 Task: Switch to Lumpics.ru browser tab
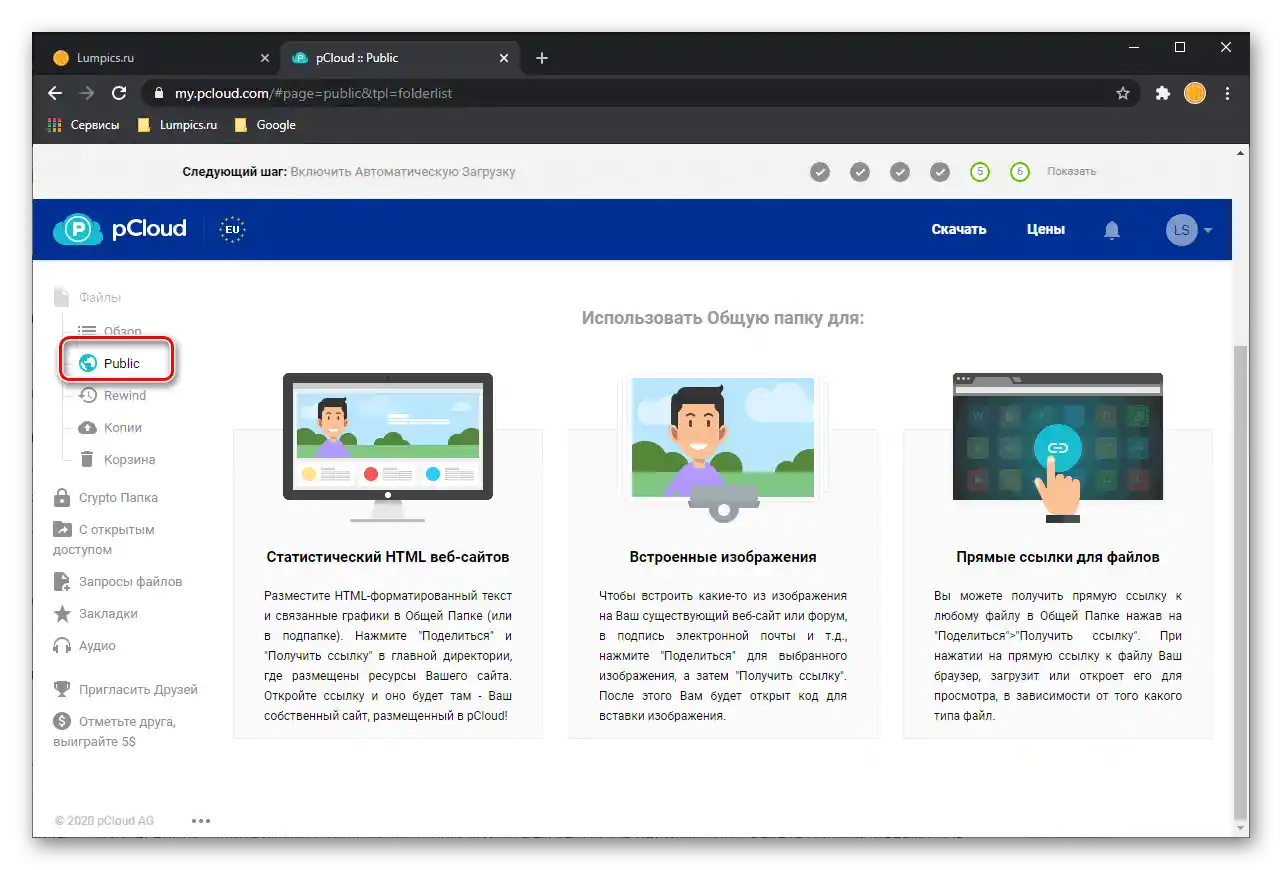tap(160, 58)
